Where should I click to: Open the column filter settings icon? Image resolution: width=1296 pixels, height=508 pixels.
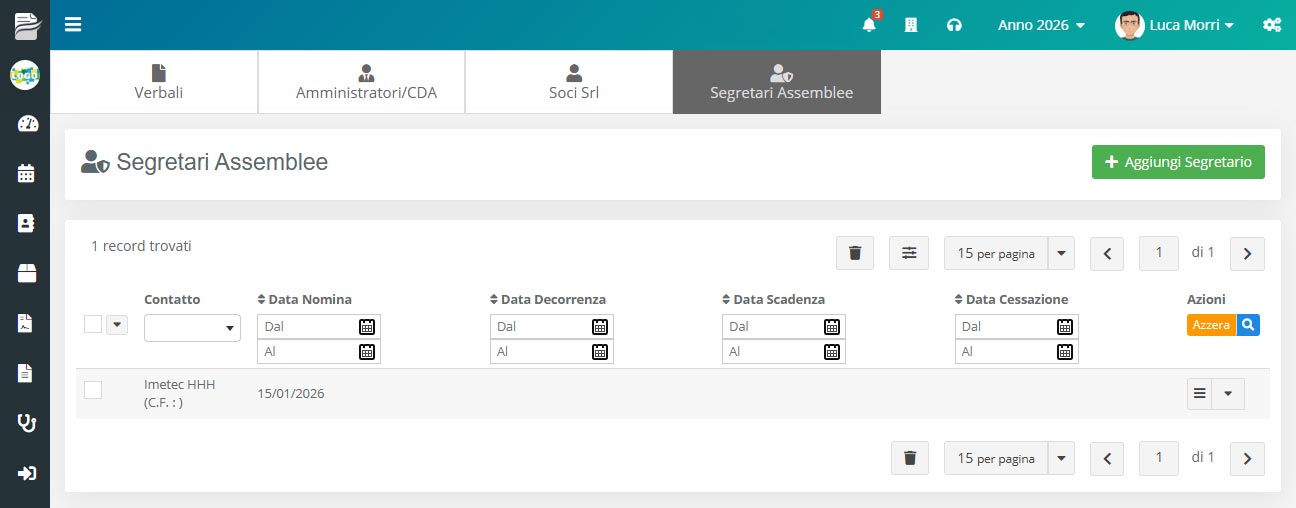(x=908, y=253)
